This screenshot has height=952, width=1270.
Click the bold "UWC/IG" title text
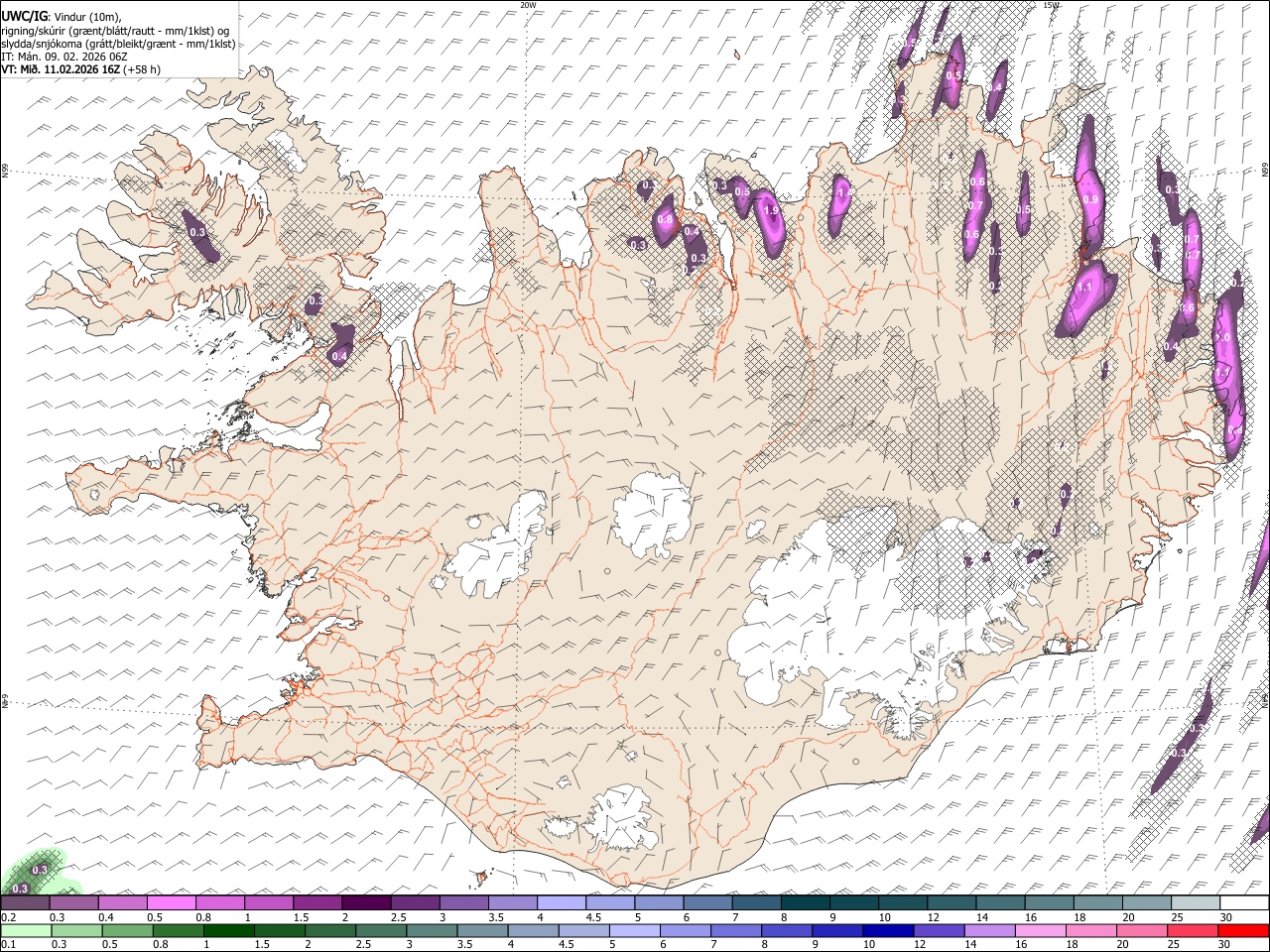[x=24, y=17]
